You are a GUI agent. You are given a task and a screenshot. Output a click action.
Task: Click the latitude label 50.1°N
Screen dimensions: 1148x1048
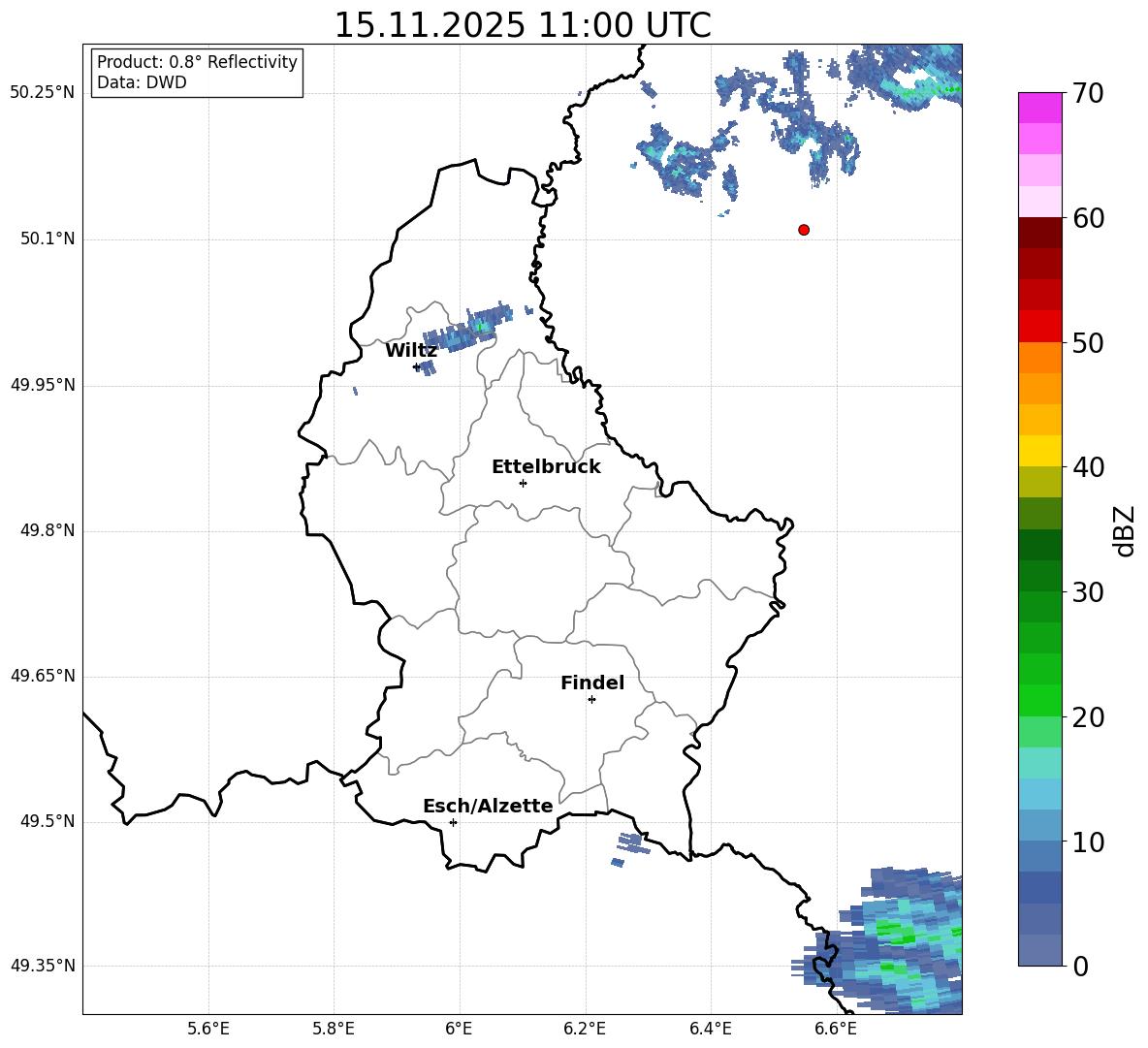click(48, 238)
